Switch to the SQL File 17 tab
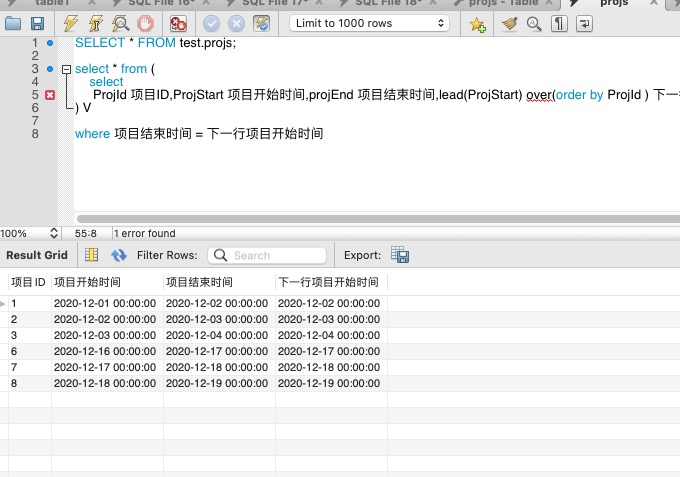This screenshot has height=477, width=680. (x=275, y=3)
